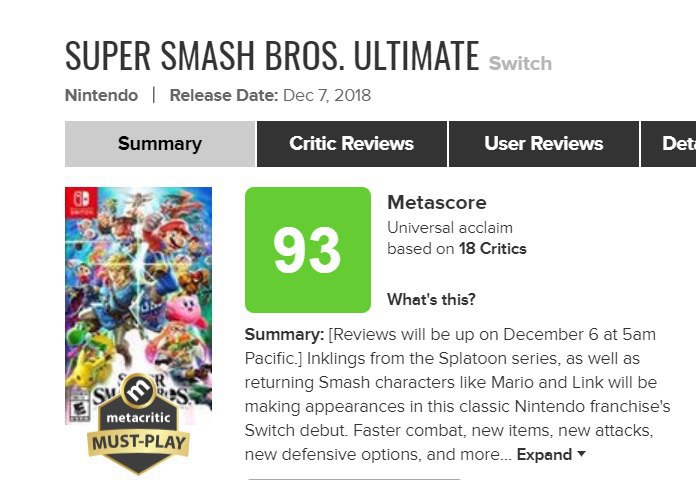The image size is (696, 480).
Task: Click the Expand dropdown arrow
Action: coord(582,455)
